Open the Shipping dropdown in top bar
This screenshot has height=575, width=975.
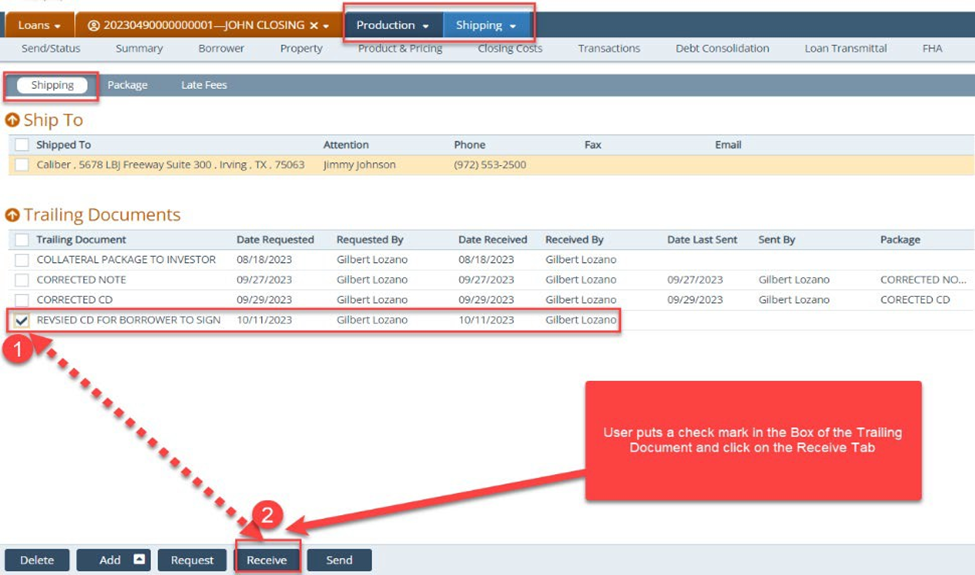(486, 25)
